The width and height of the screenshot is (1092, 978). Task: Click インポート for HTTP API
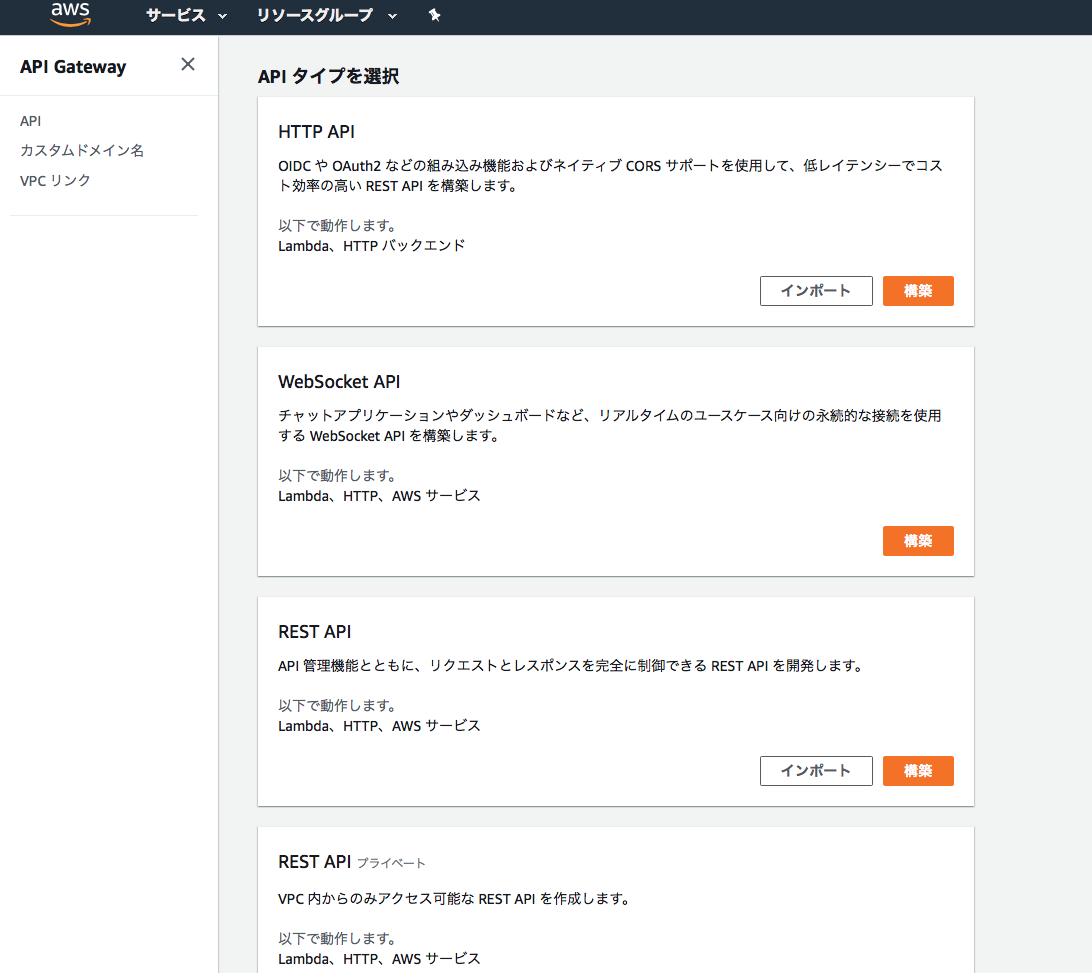tap(816, 290)
